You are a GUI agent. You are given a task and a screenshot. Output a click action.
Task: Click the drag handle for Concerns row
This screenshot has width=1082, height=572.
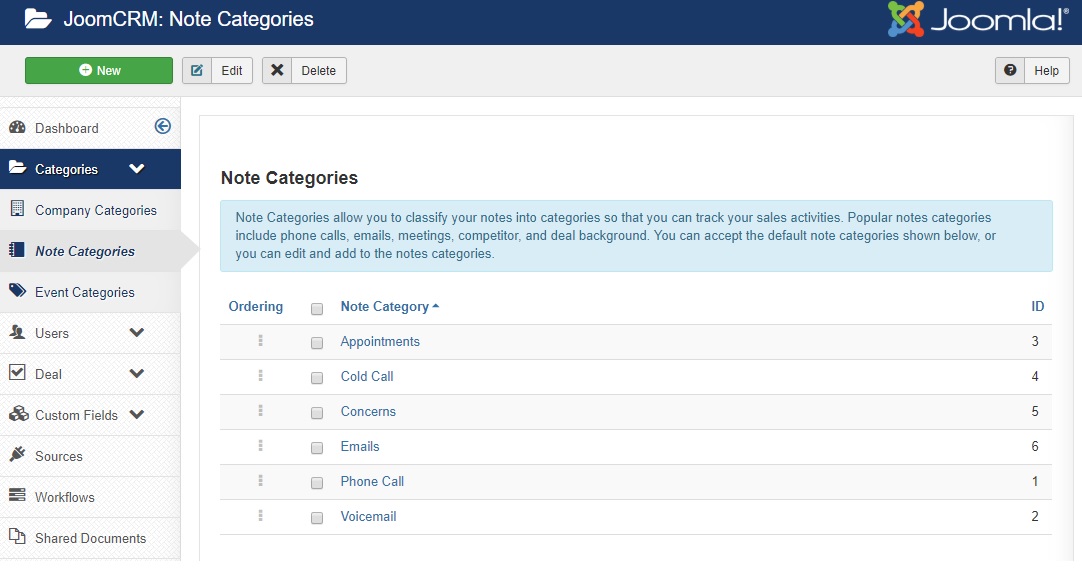coord(261,411)
